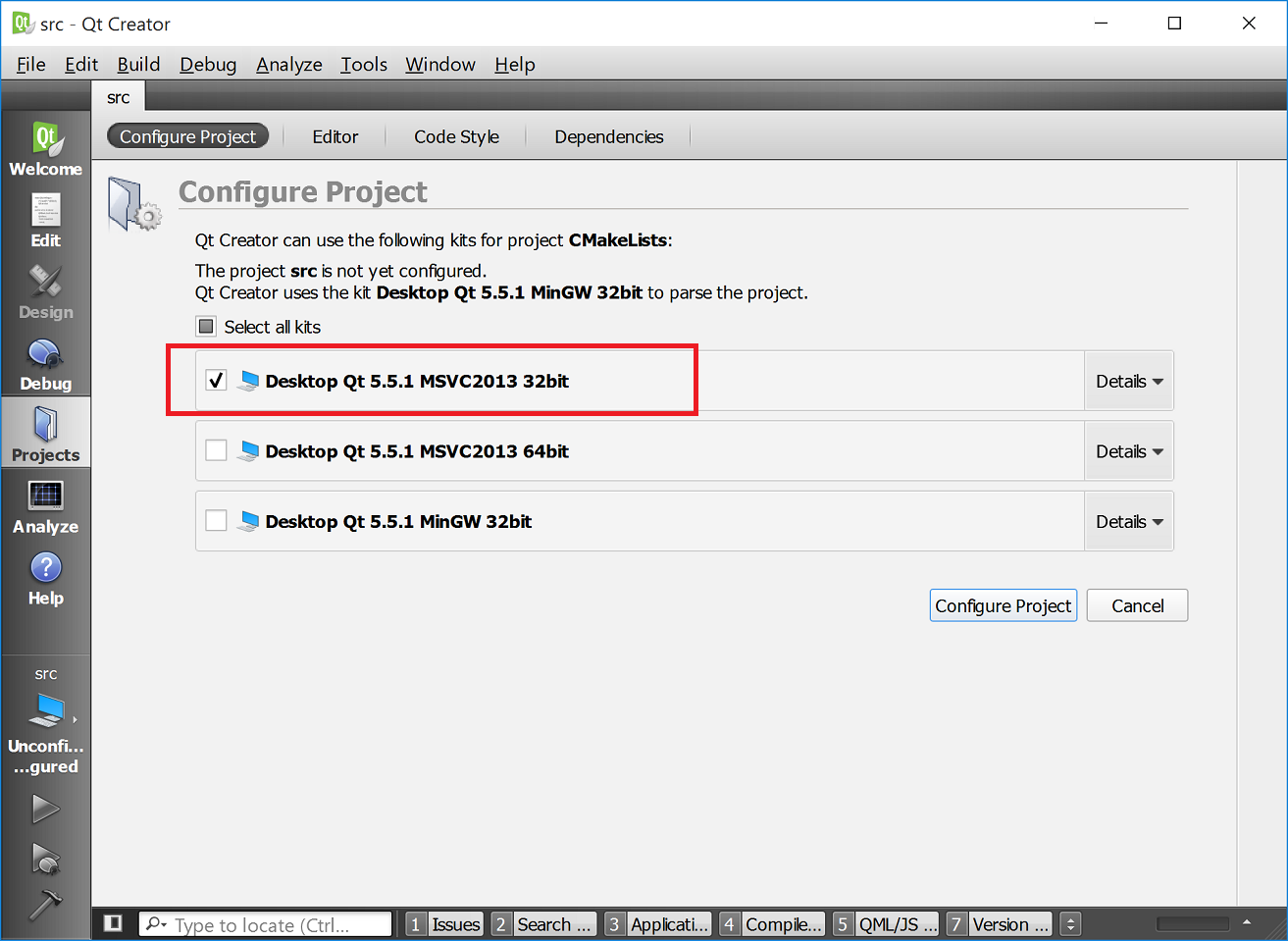Viewport: 1288px width, 941px height.
Task: Open the Help menu
Action: (x=515, y=64)
